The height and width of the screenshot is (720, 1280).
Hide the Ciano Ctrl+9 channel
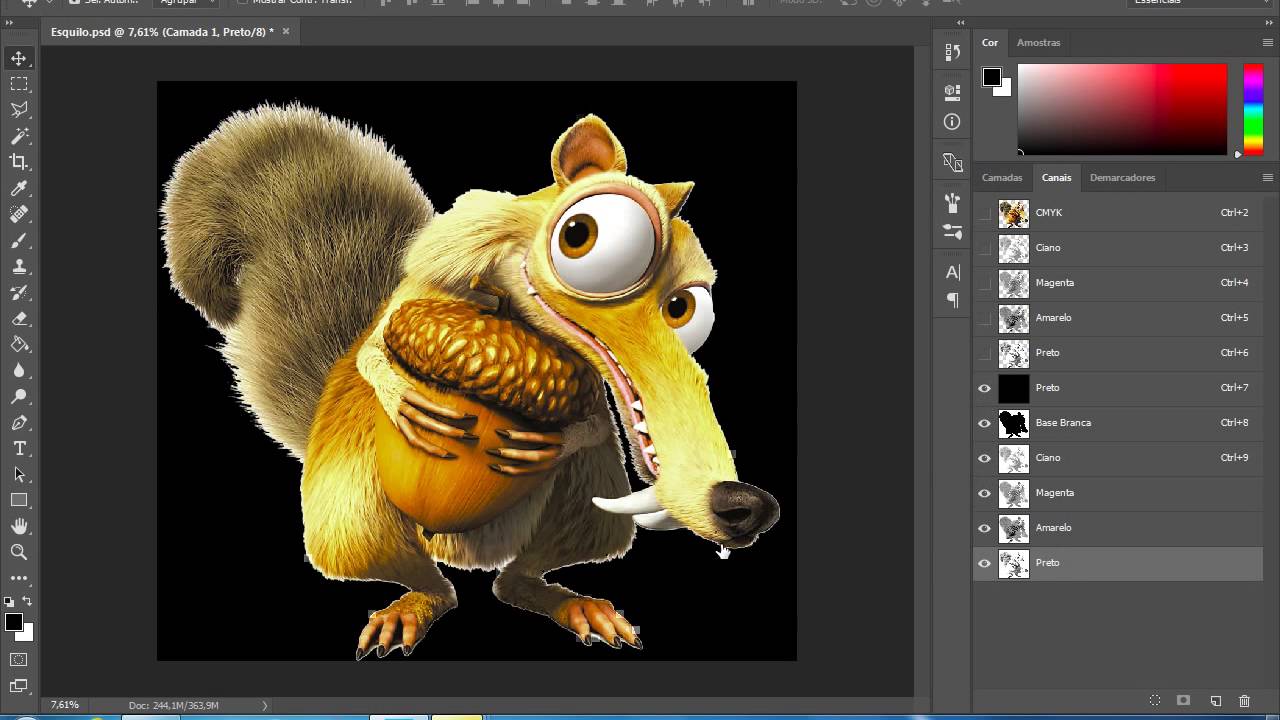985,458
